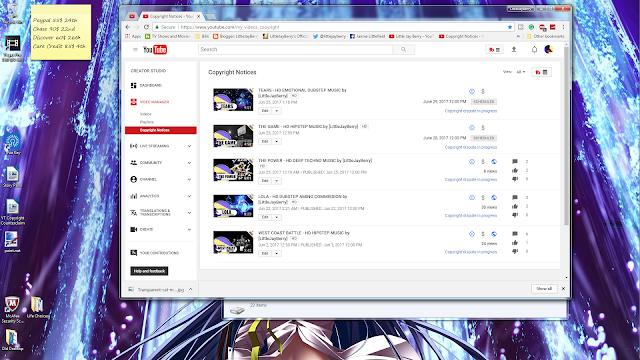Expand the Live Streaming section
The image size is (640, 360).
coord(189,146)
